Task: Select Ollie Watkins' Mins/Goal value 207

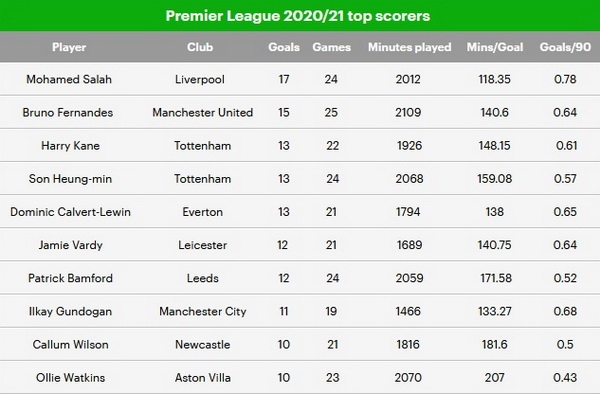Action: click(x=494, y=378)
